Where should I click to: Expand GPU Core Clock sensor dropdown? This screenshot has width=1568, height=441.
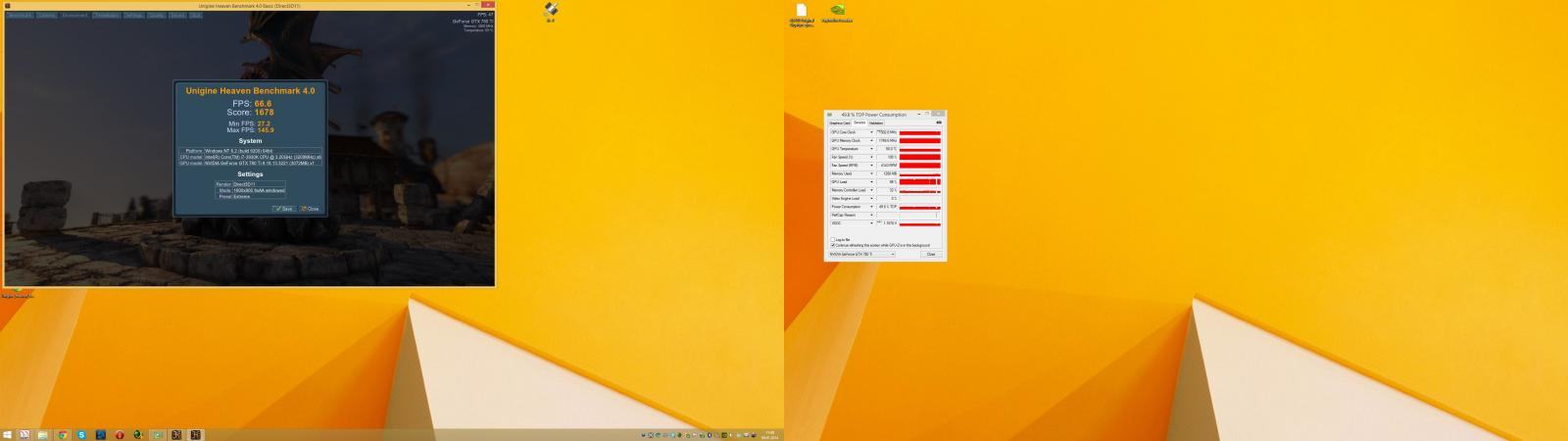(x=871, y=132)
